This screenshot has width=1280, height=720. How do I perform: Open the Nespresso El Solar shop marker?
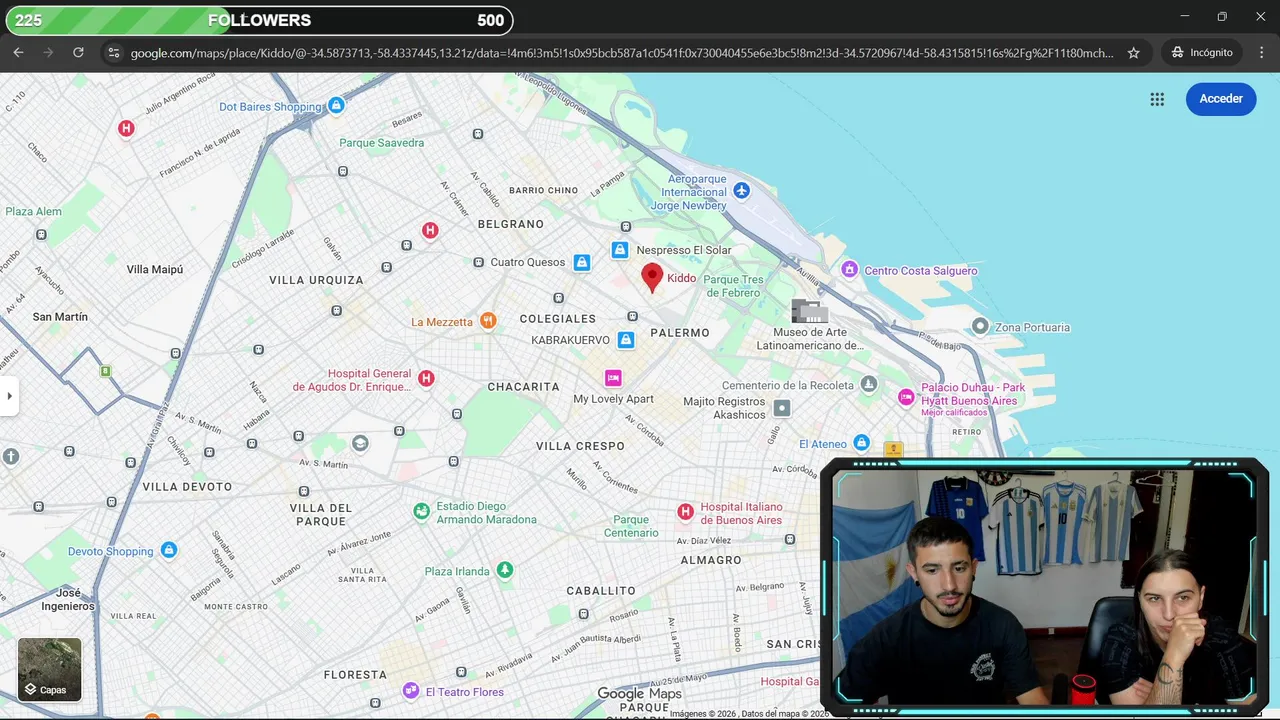coord(620,249)
